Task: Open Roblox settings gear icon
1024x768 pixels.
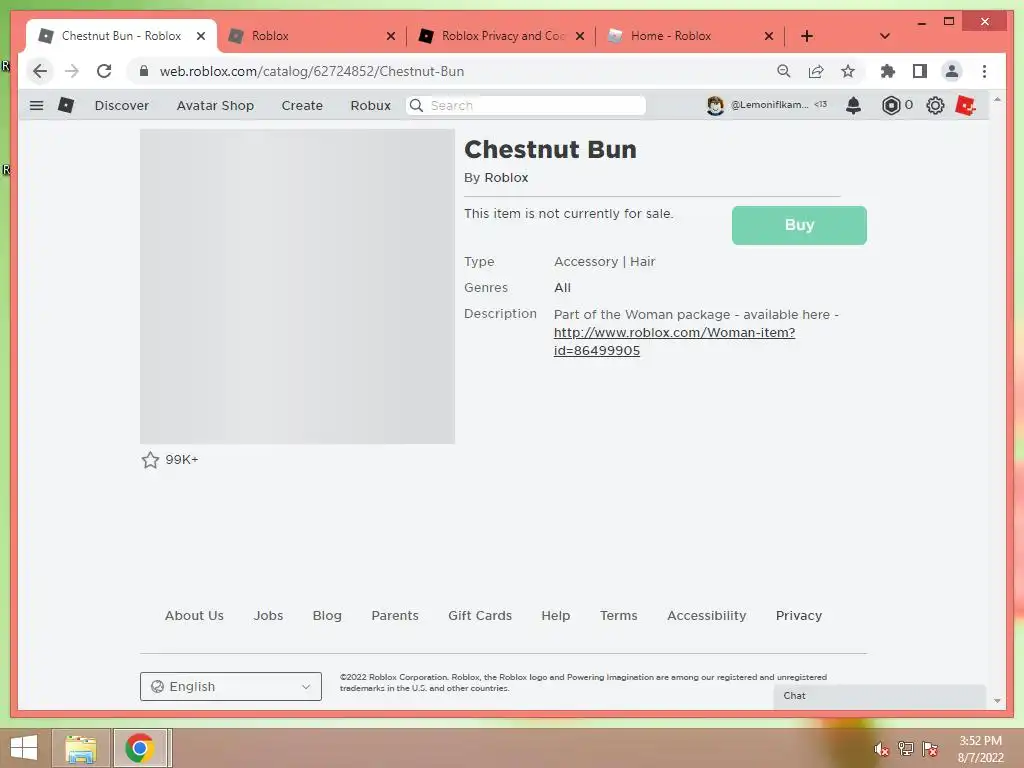Action: coord(935,105)
